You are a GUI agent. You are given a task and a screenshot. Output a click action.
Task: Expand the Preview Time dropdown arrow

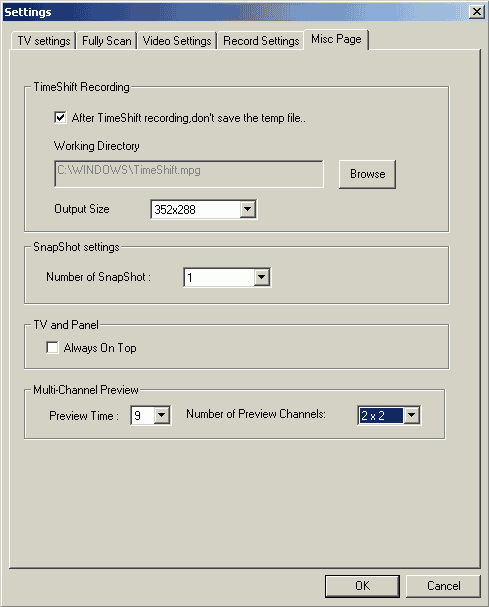click(161, 415)
